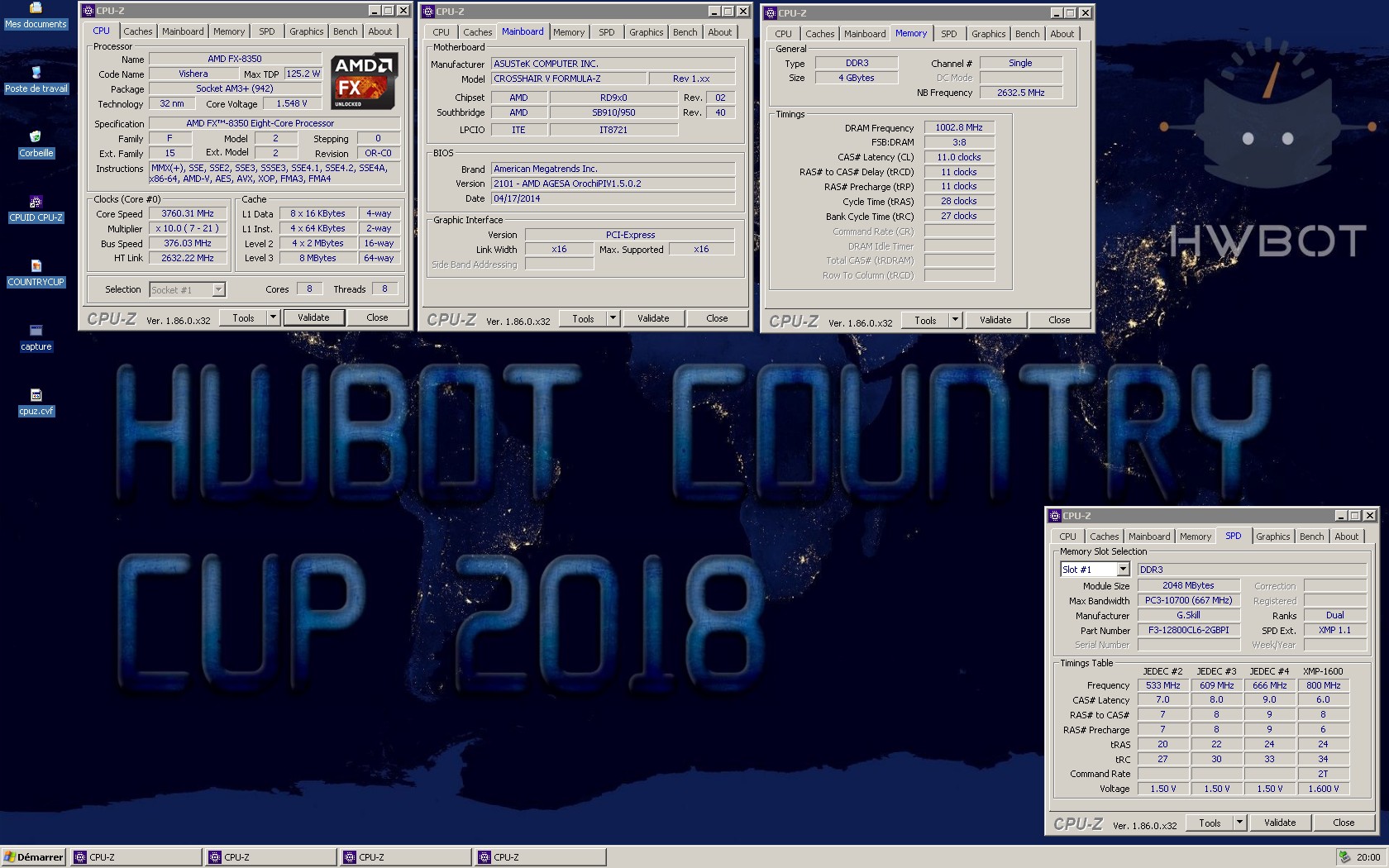
Task: Click Close button in Memory window
Action: pos(1059,320)
